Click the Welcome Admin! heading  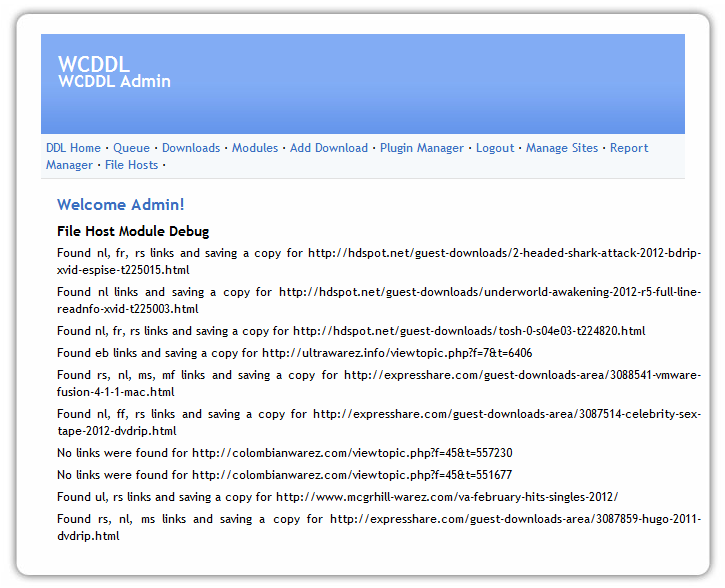120,205
